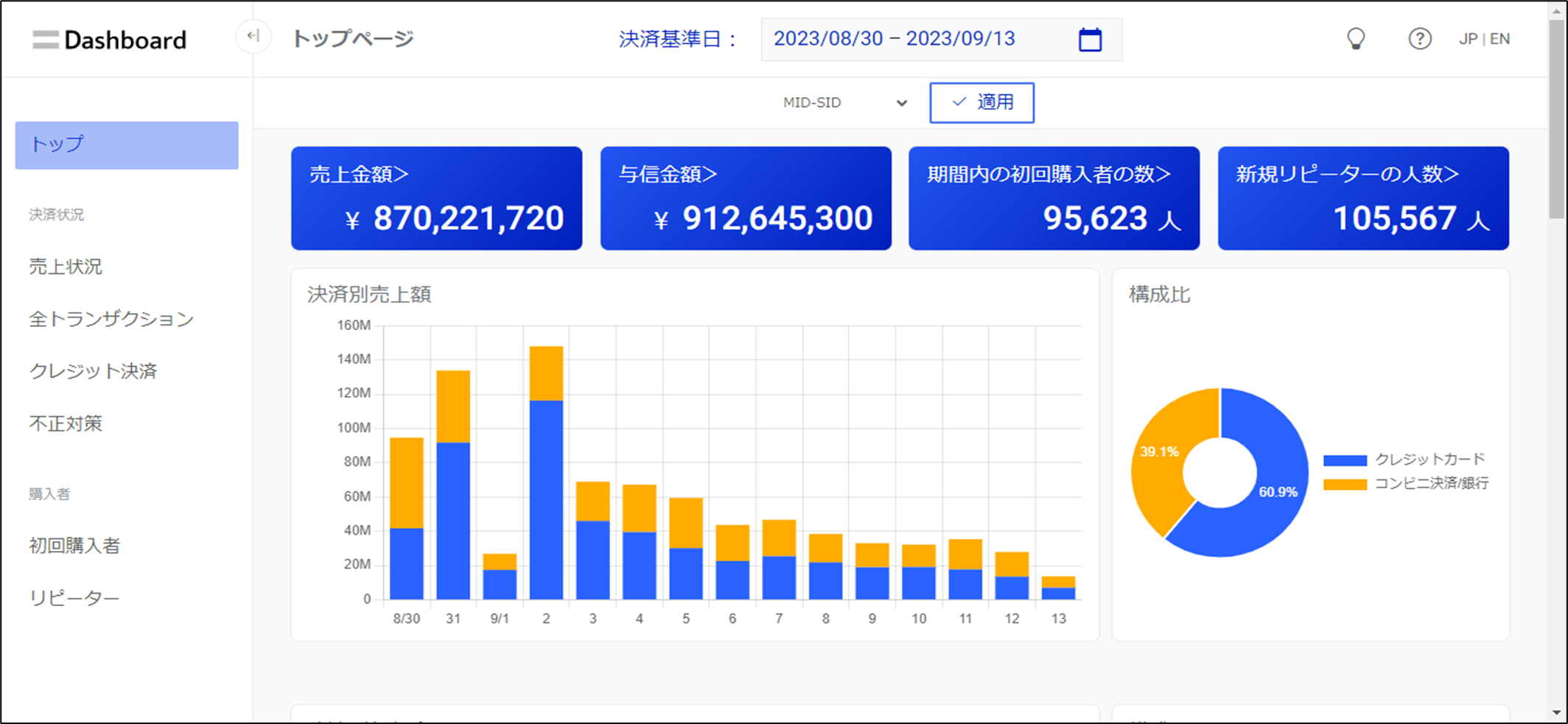Click the トップページ page heading
Image resolution: width=1568 pixels, height=724 pixels.
pos(353,38)
